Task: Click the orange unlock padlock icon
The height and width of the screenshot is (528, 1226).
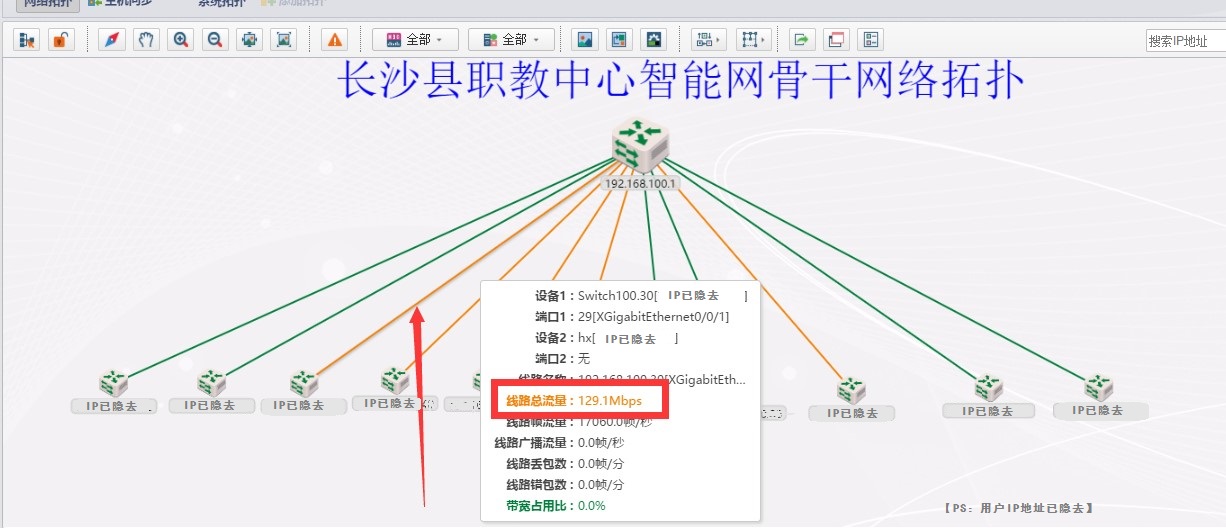Action: tap(61, 40)
